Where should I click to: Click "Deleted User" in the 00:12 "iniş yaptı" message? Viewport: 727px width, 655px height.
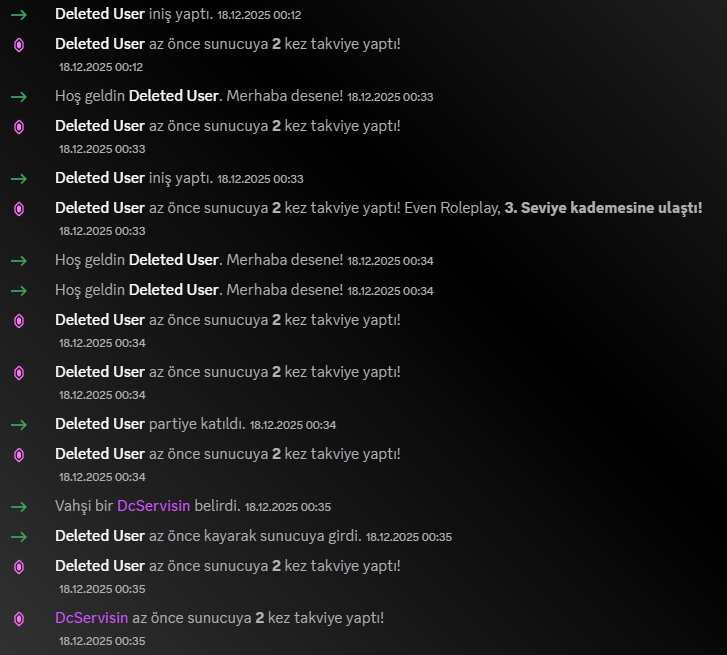tap(100, 14)
